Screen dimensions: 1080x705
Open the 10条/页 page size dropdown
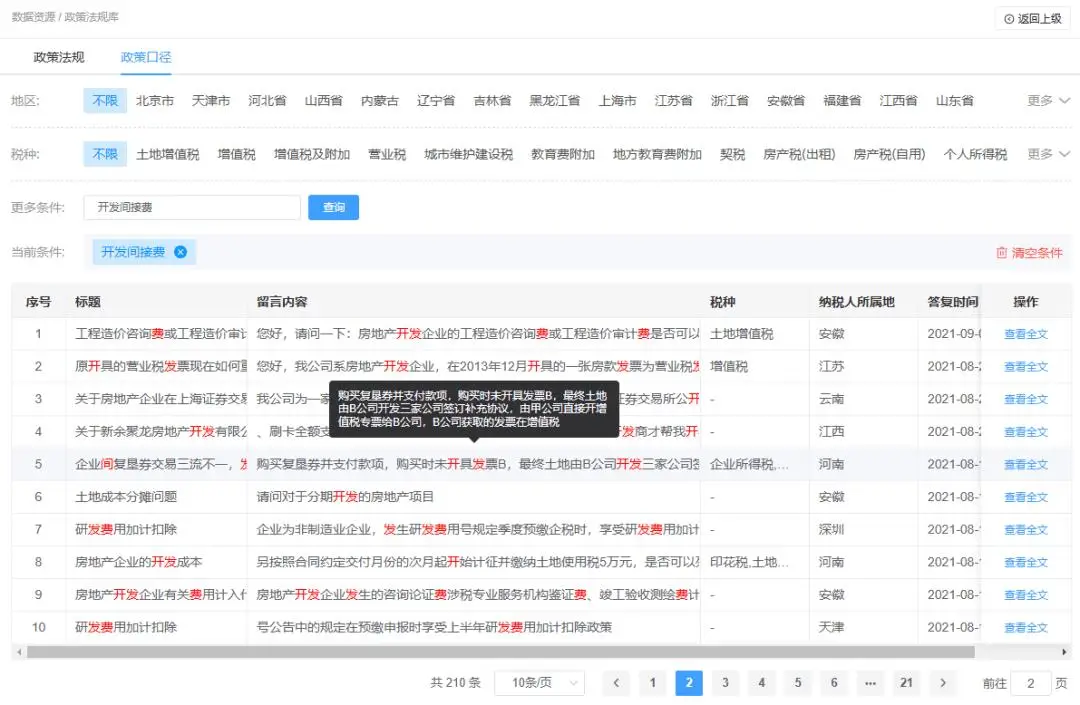(x=539, y=683)
